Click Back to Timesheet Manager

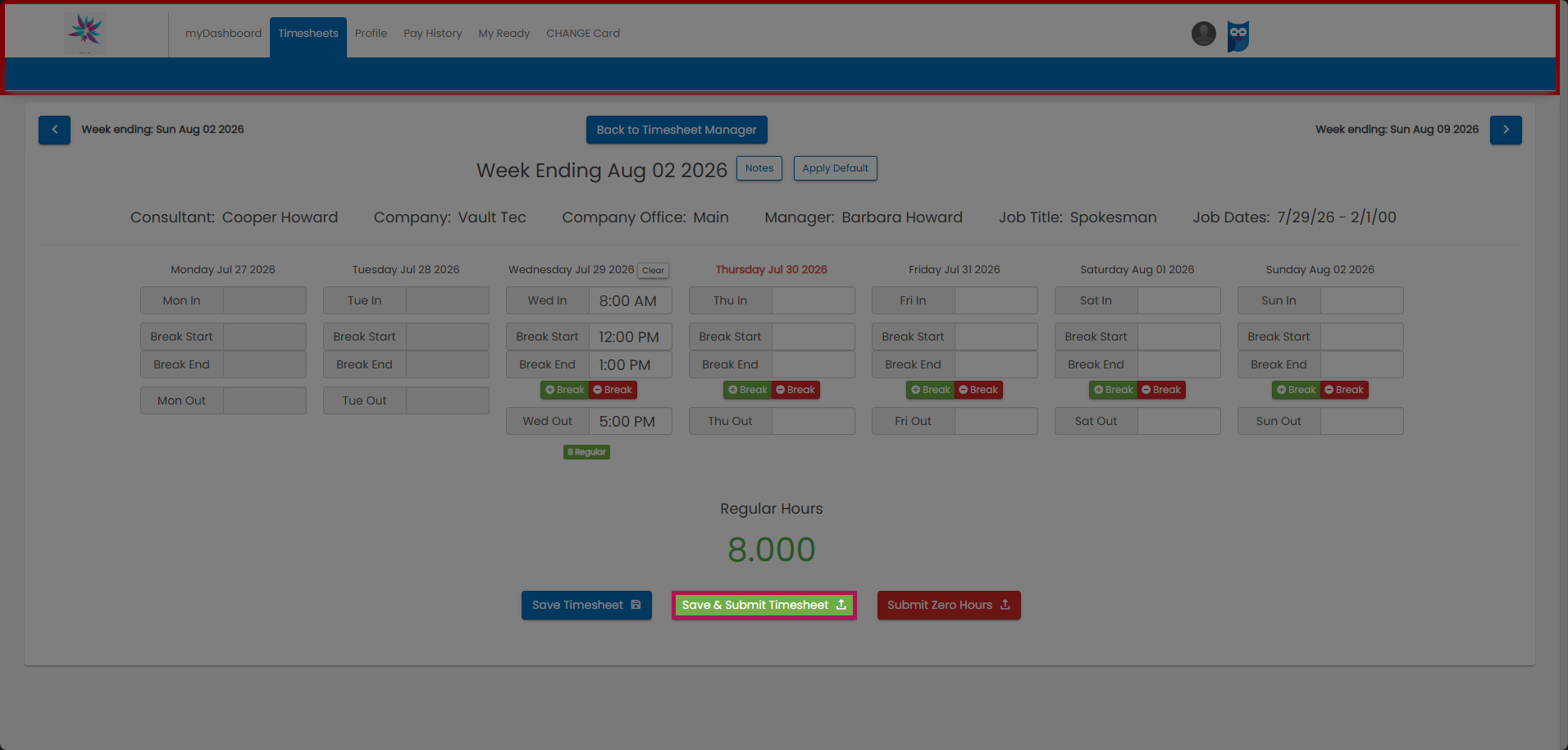coord(677,130)
